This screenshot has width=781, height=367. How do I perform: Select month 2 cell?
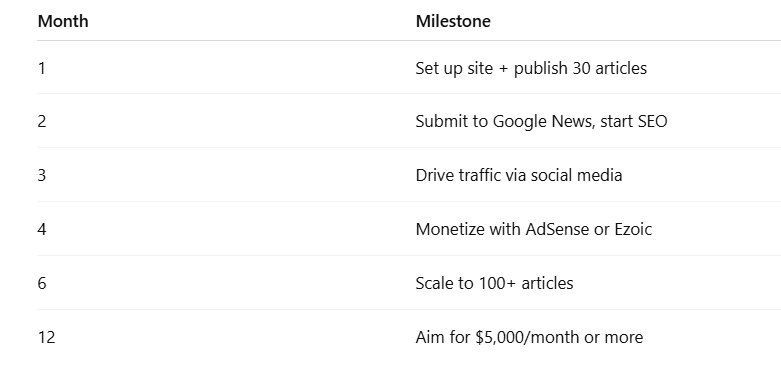(x=42, y=122)
